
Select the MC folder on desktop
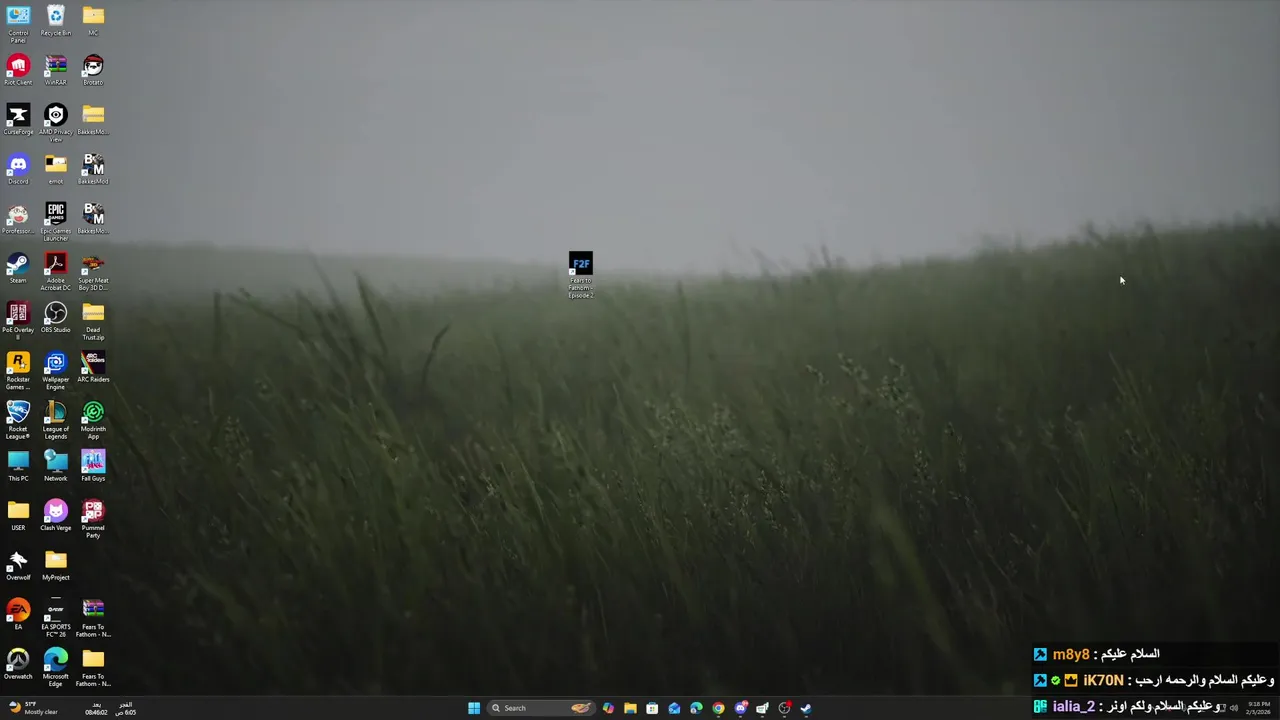pos(93,20)
